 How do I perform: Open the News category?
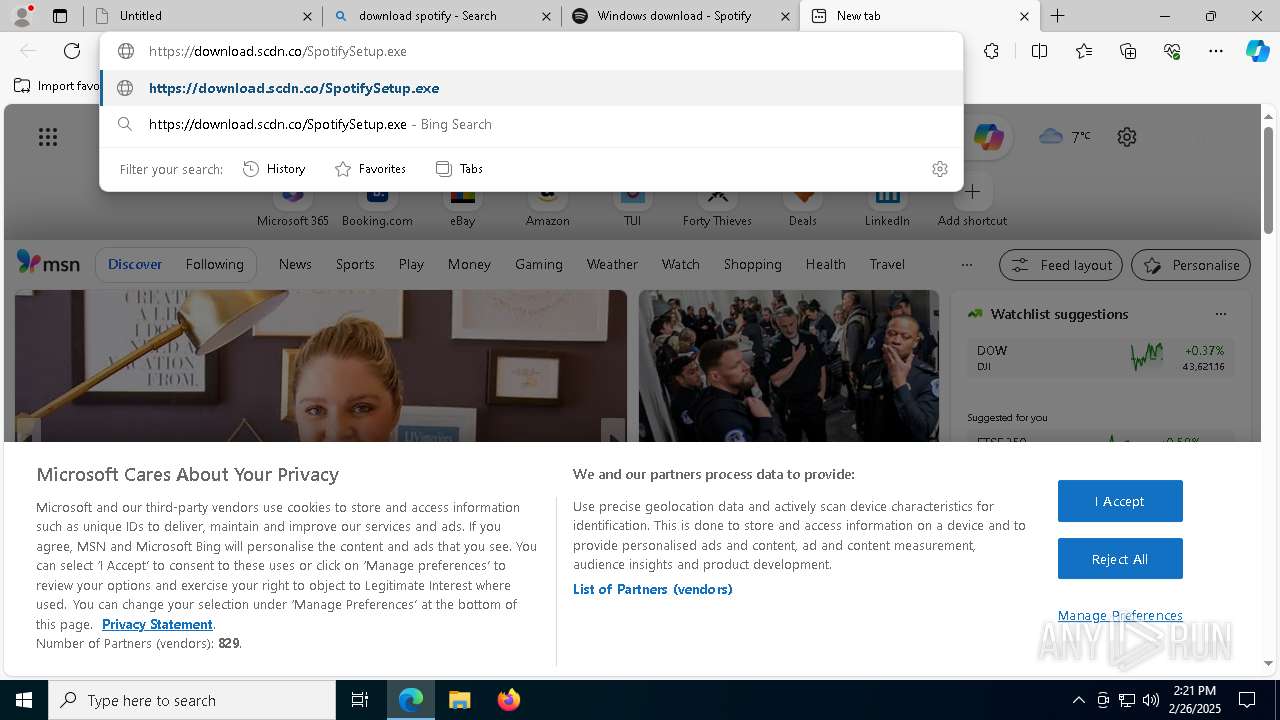(x=295, y=264)
